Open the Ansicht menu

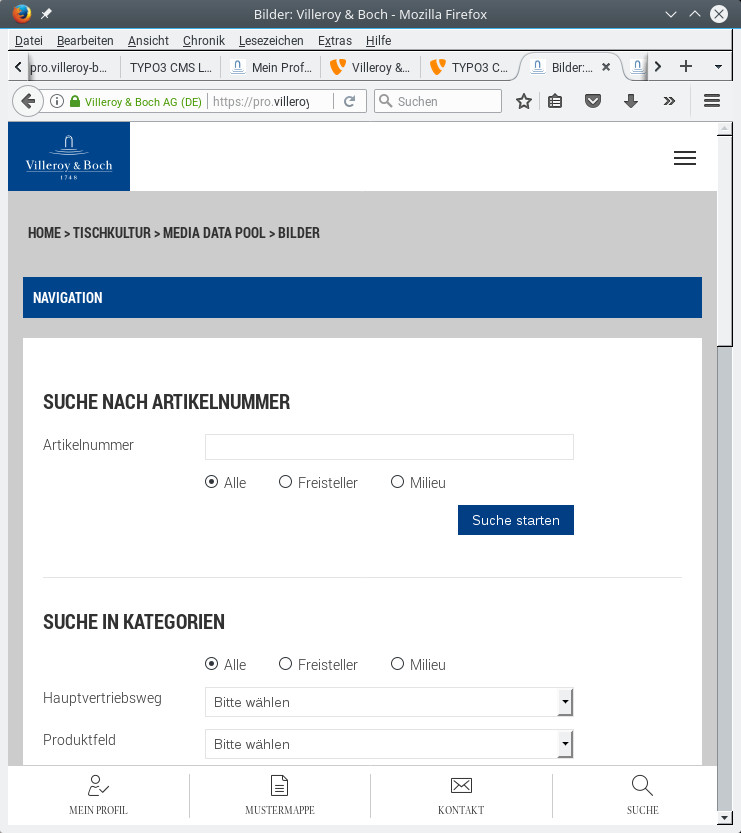(x=148, y=40)
